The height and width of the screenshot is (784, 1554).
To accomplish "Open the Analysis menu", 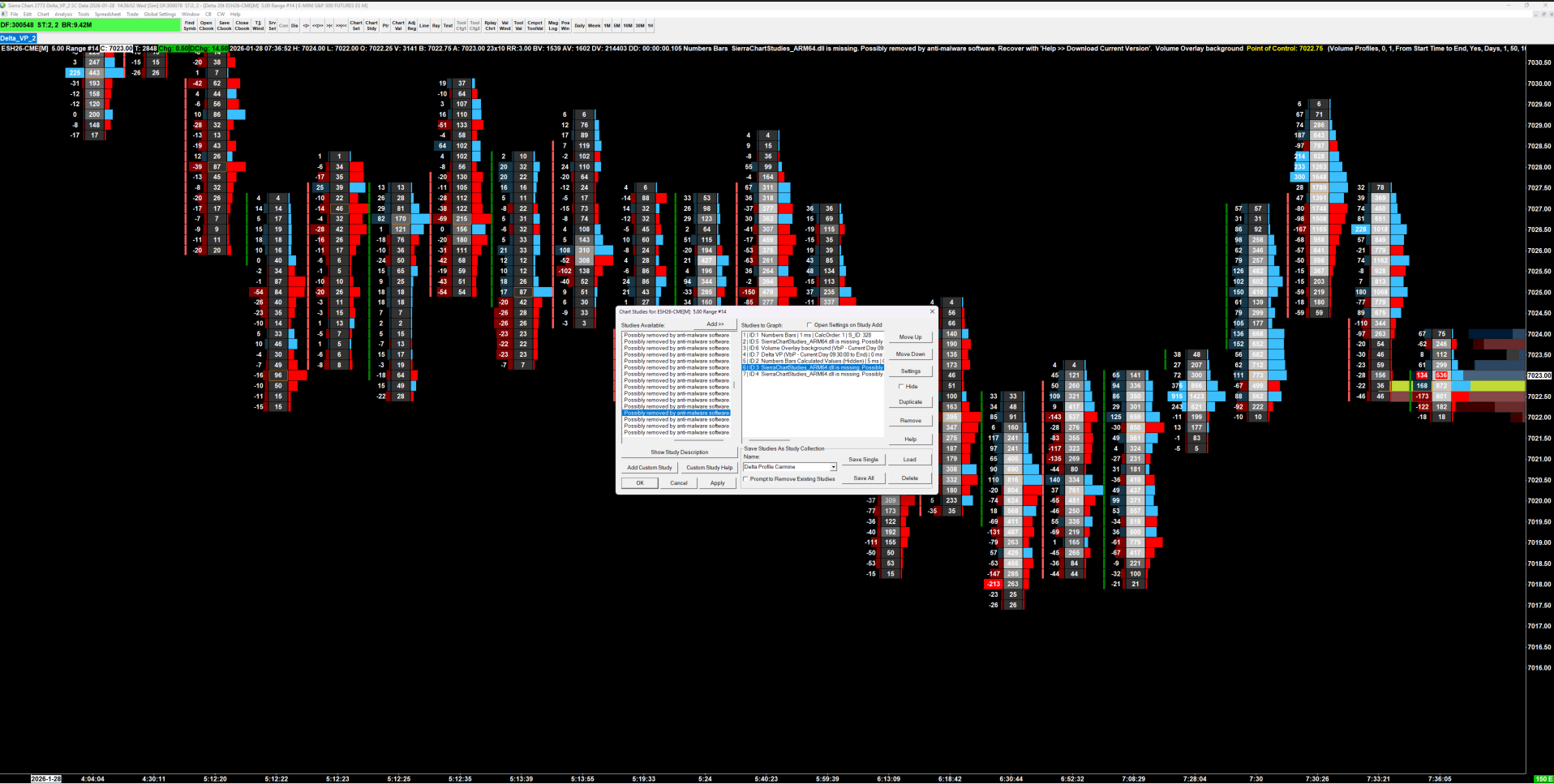I will click(63, 14).
